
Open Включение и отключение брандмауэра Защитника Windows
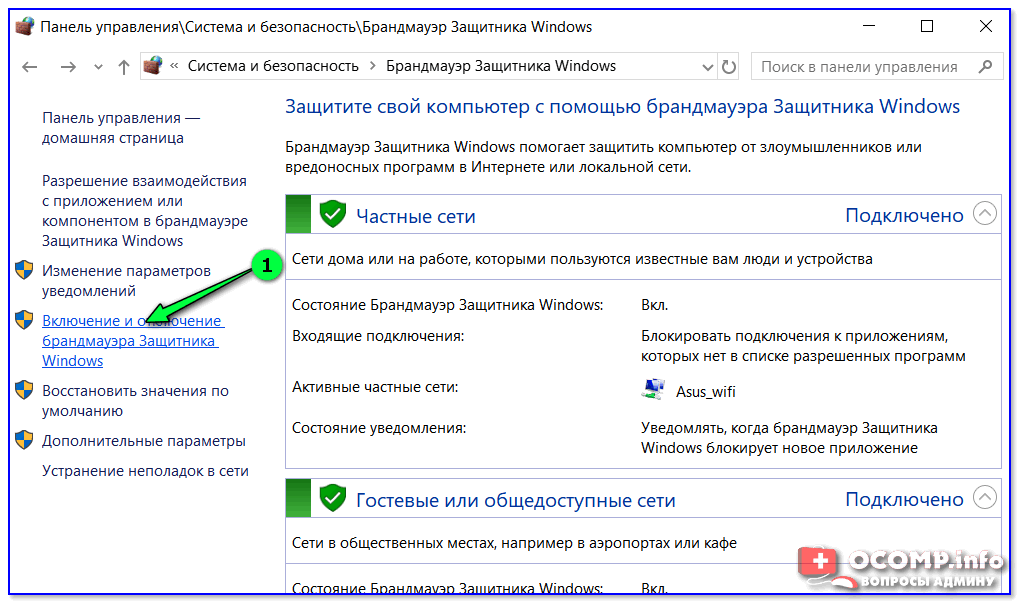(130, 341)
